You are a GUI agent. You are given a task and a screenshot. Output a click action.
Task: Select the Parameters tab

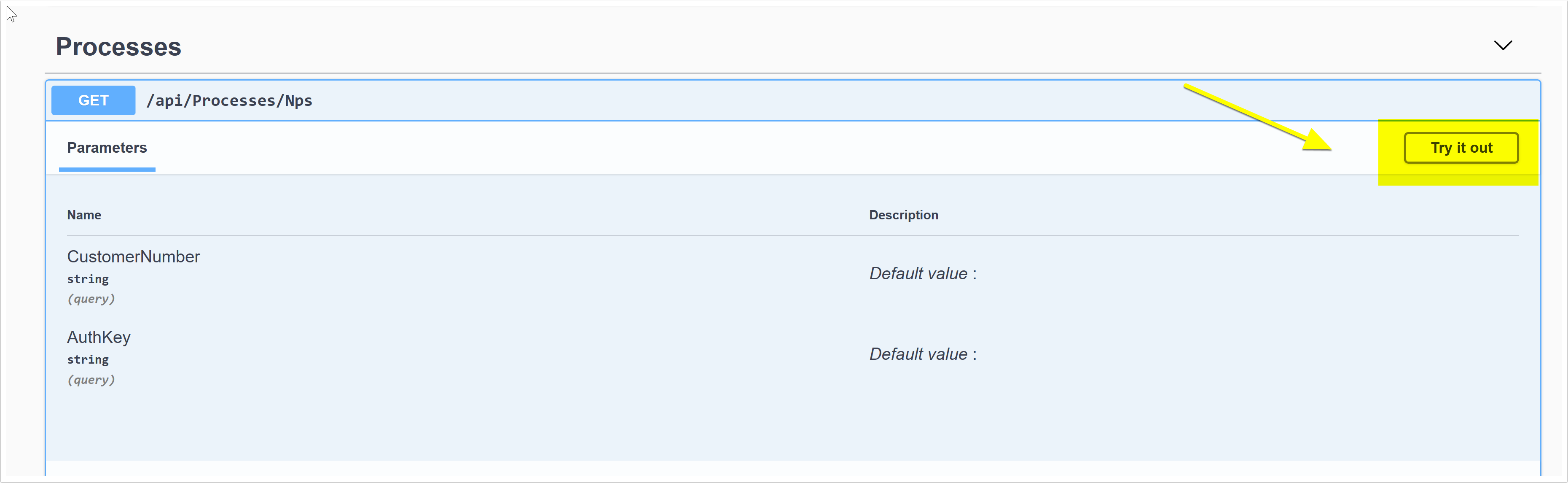107,148
